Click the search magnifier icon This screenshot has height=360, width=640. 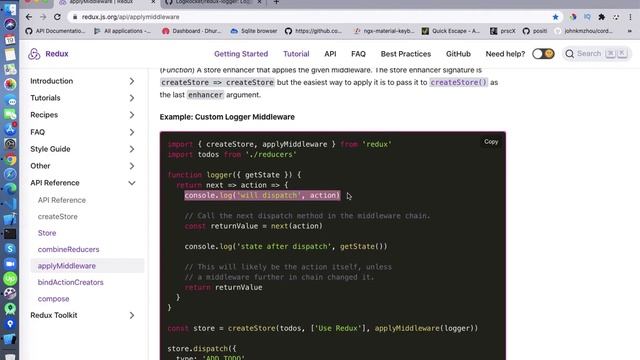click(x=570, y=54)
